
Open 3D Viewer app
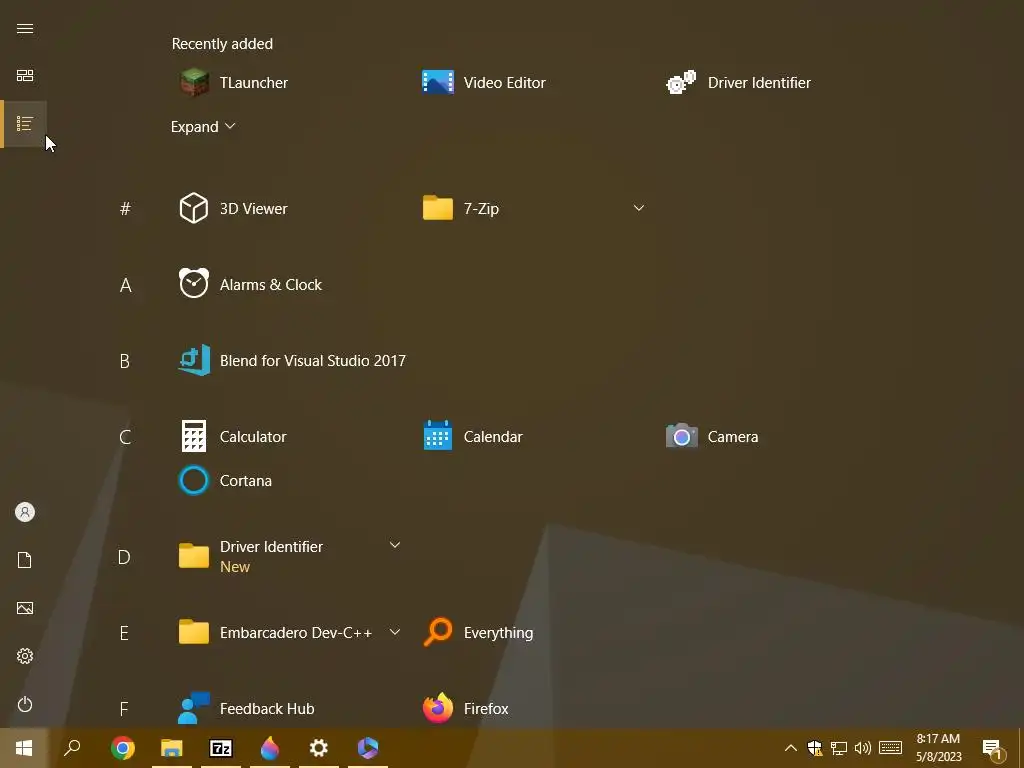point(234,208)
